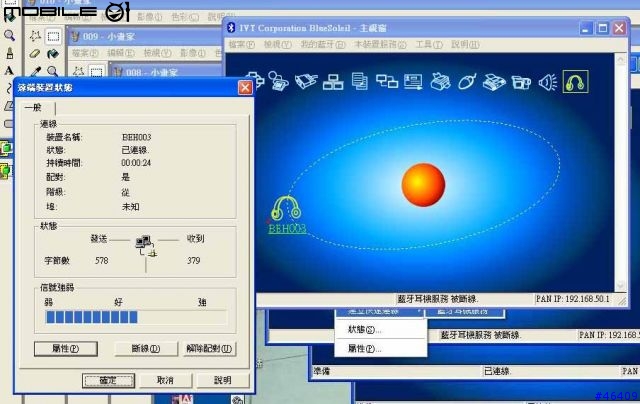Viewport: 640px width, 404px height.
Task: Click scroll-up arrow in BlueSoleil main view
Action: tap(621, 60)
